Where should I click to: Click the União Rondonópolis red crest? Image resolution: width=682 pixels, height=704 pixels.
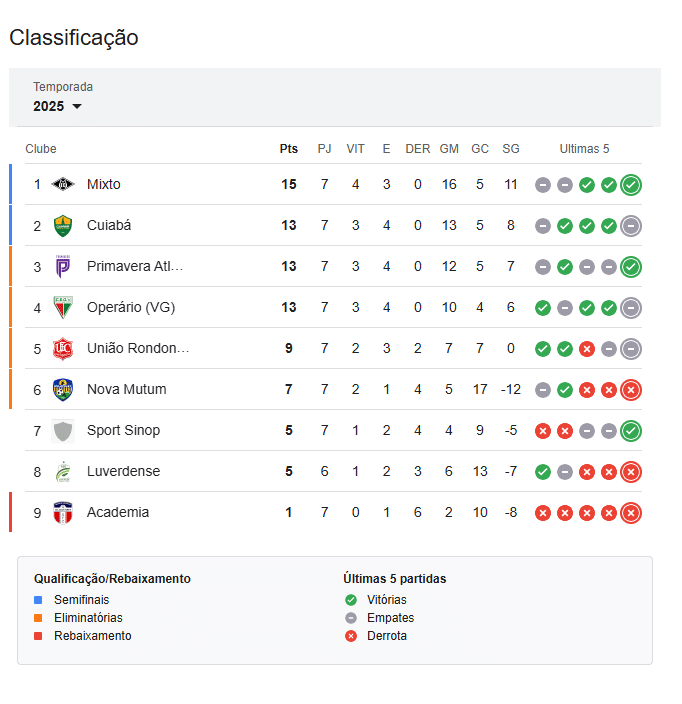[x=63, y=348]
